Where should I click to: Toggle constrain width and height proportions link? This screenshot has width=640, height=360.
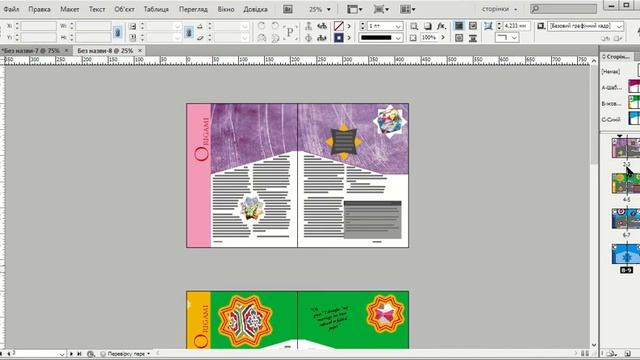click(118, 32)
